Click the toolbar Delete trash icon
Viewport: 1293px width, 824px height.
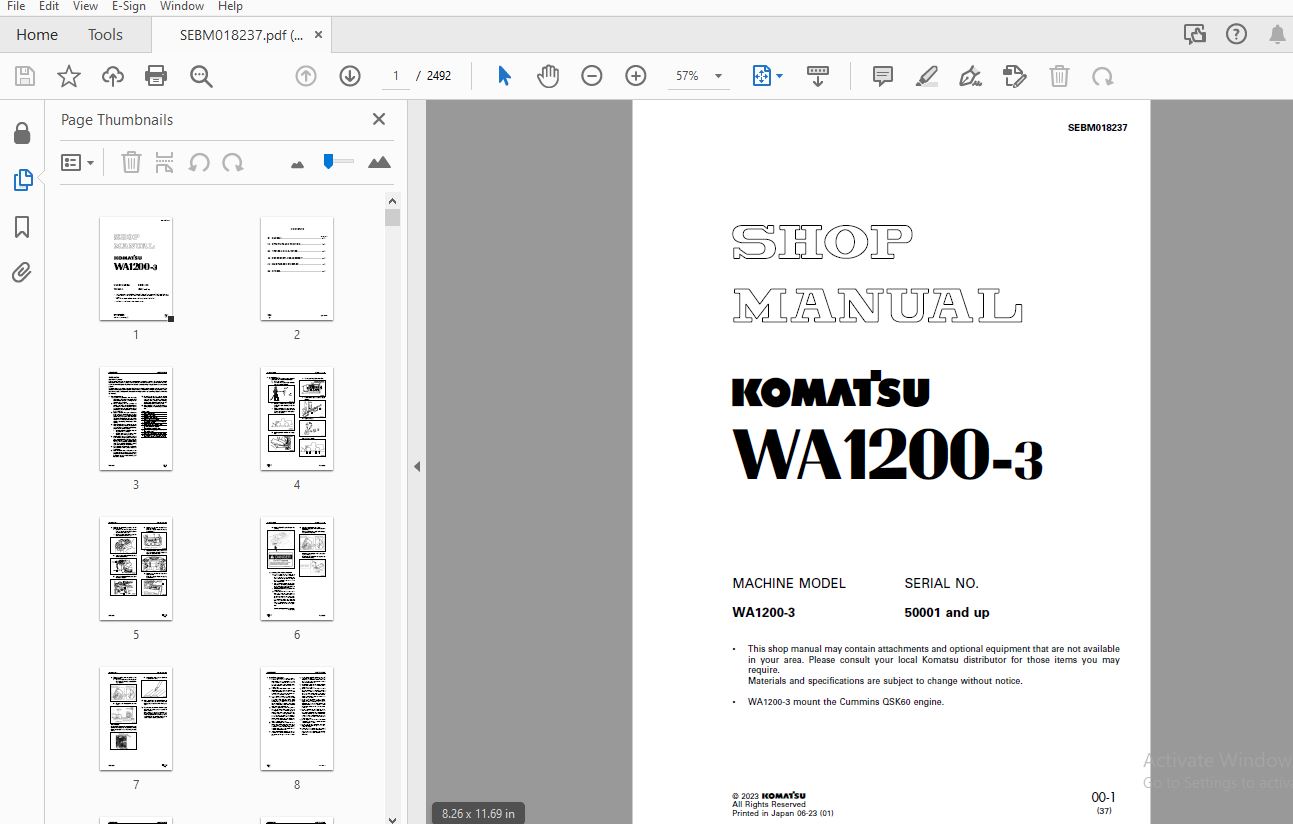tap(1059, 76)
